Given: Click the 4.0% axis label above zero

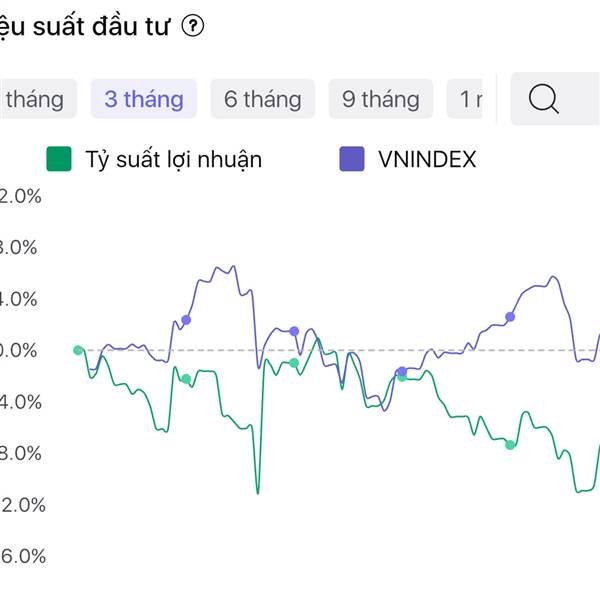Looking at the screenshot, I should click(22, 299).
